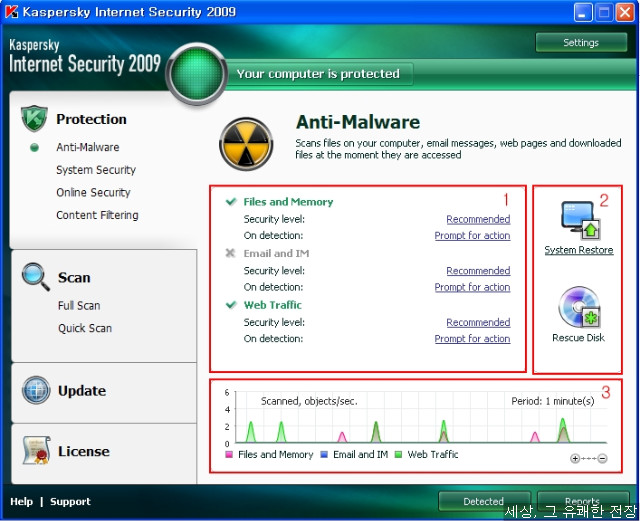
Task: Click the System Restore monitor icon
Action: (x=580, y=220)
